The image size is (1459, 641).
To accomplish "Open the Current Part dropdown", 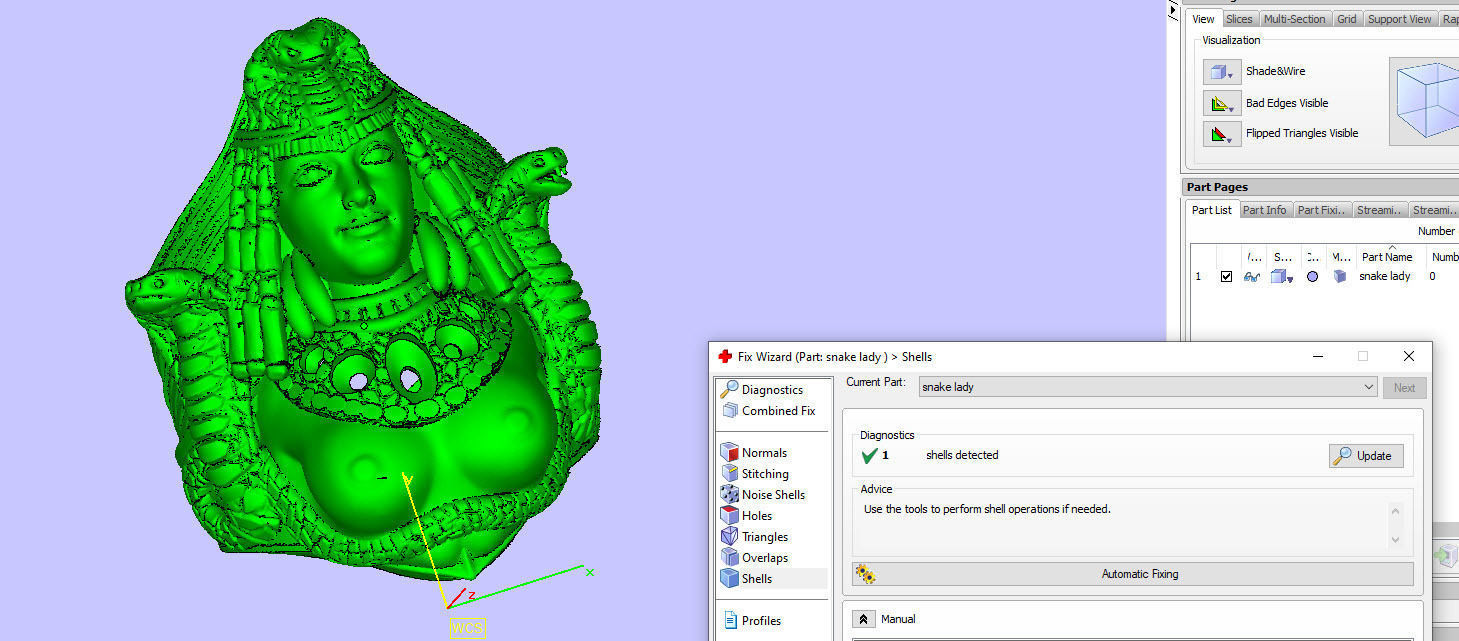I will [1148, 387].
